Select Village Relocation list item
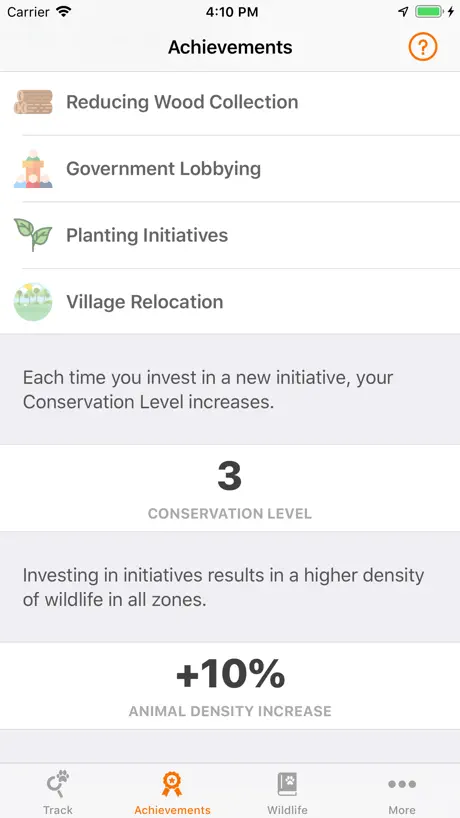460x818 pixels. point(230,302)
